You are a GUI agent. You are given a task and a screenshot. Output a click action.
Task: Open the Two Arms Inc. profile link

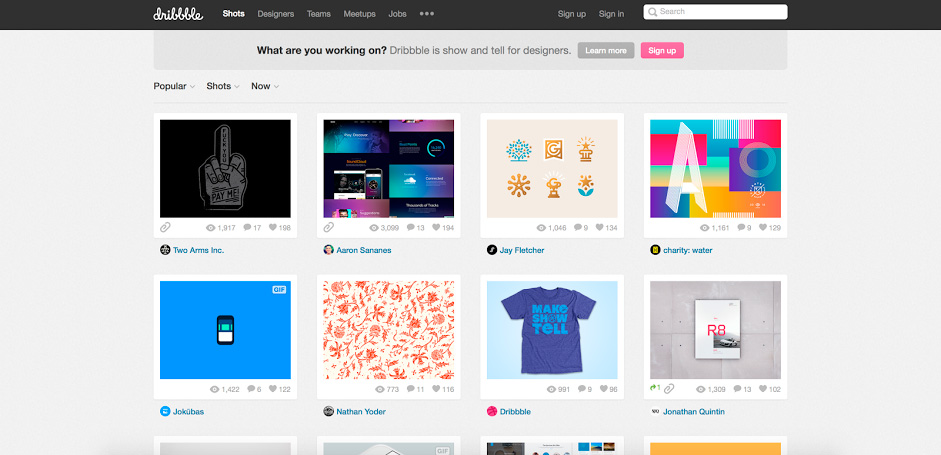[199, 250]
